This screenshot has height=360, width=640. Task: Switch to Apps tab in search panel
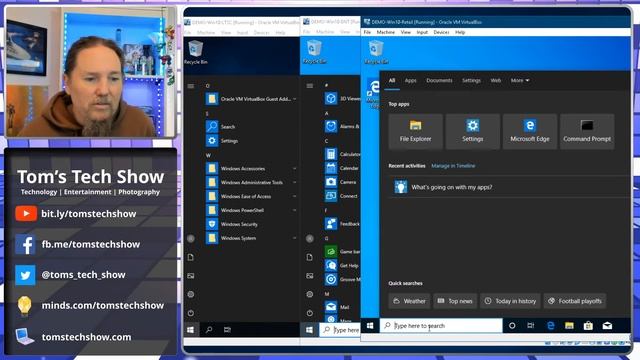click(x=411, y=80)
